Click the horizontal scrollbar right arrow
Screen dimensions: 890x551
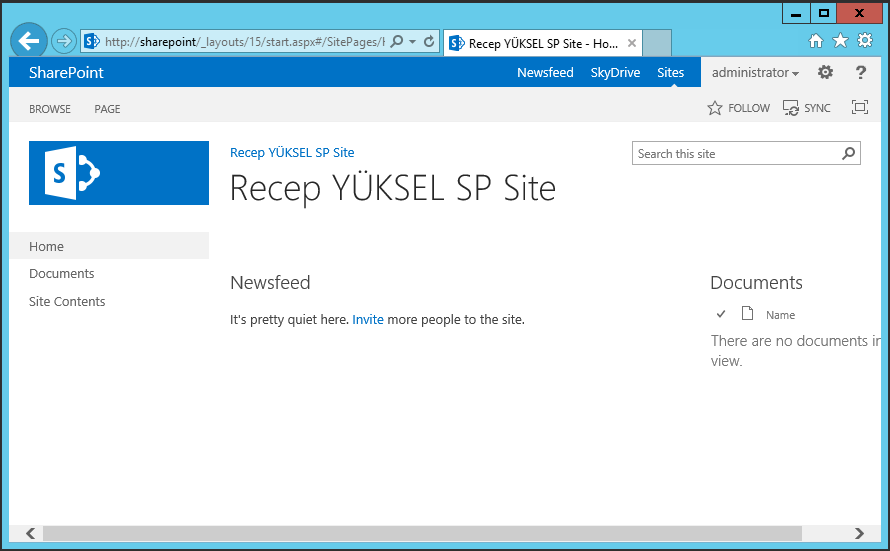point(859,533)
